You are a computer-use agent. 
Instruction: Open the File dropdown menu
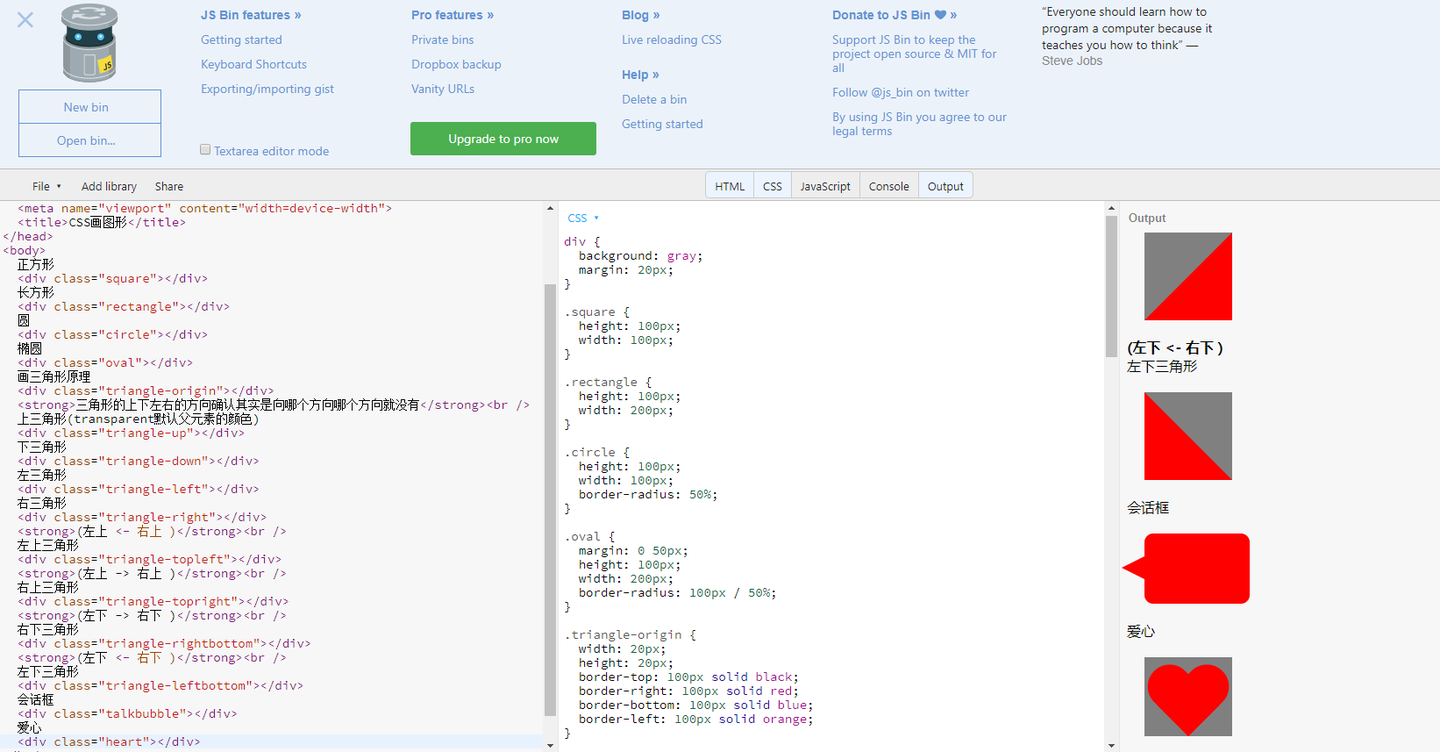pyautogui.click(x=46, y=186)
